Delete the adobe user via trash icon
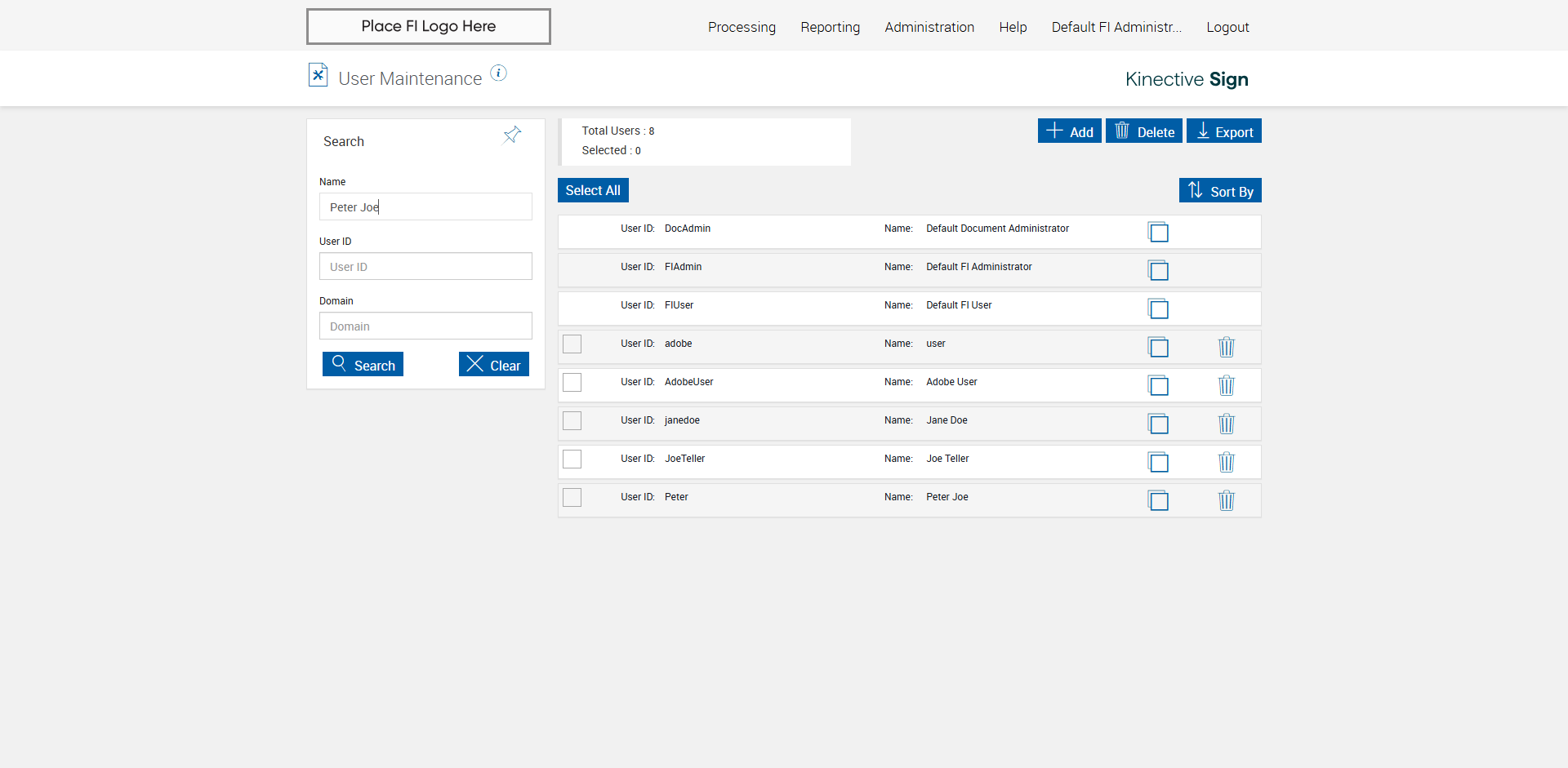Screen dimensions: 1568x768 [1227, 347]
